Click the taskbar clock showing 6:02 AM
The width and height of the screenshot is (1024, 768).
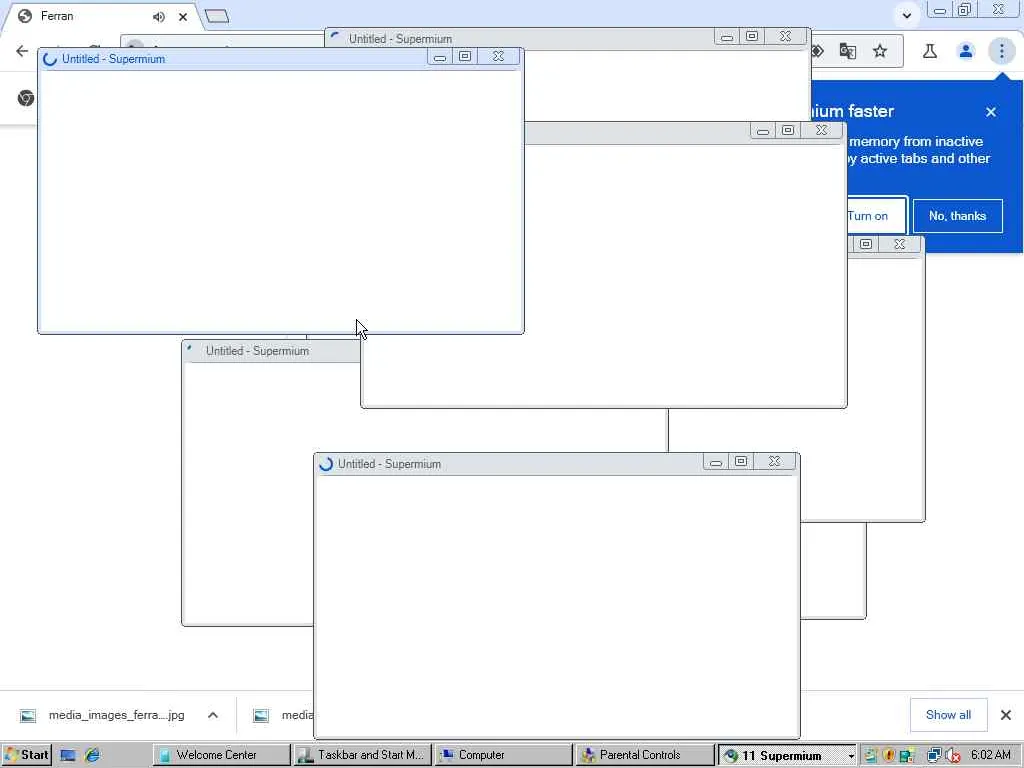point(991,755)
